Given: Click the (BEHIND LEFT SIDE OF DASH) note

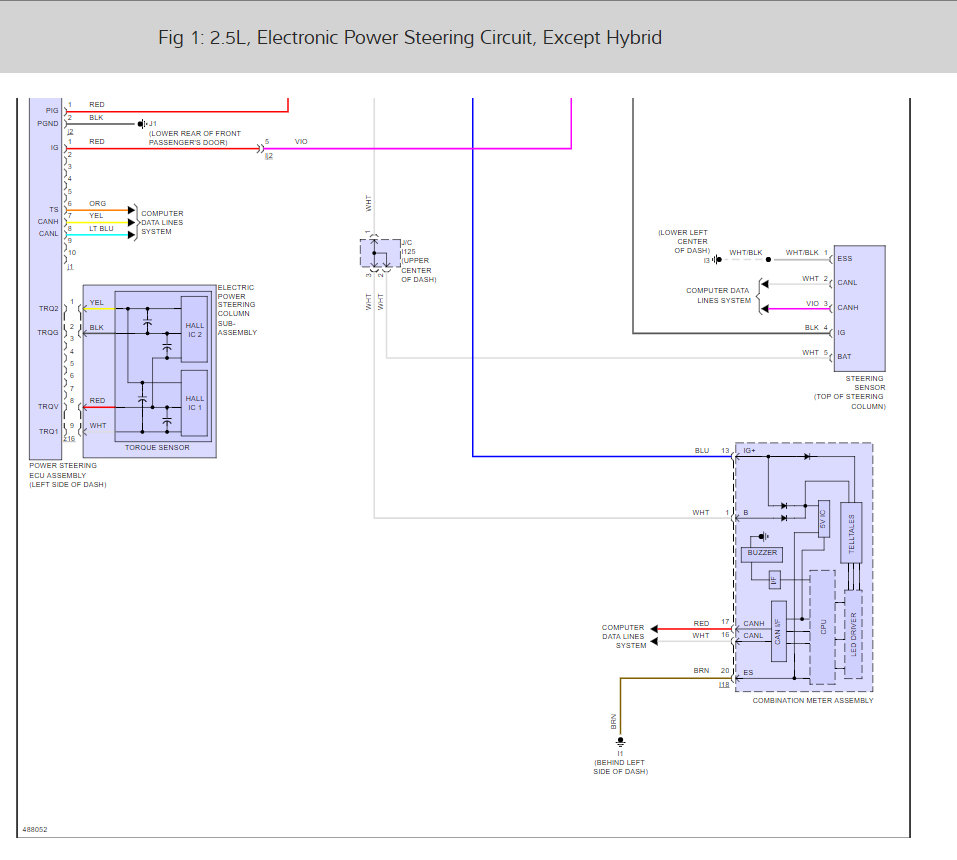Looking at the screenshot, I should 620,767.
